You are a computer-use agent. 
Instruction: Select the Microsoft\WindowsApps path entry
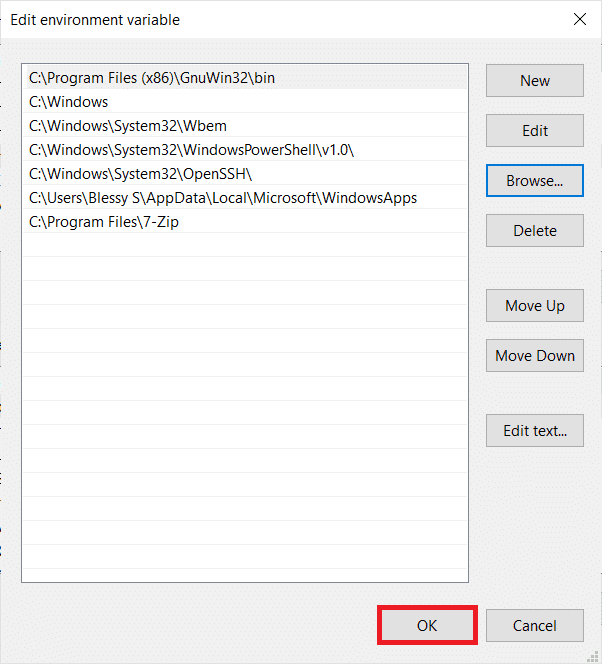pyautogui.click(x=245, y=198)
